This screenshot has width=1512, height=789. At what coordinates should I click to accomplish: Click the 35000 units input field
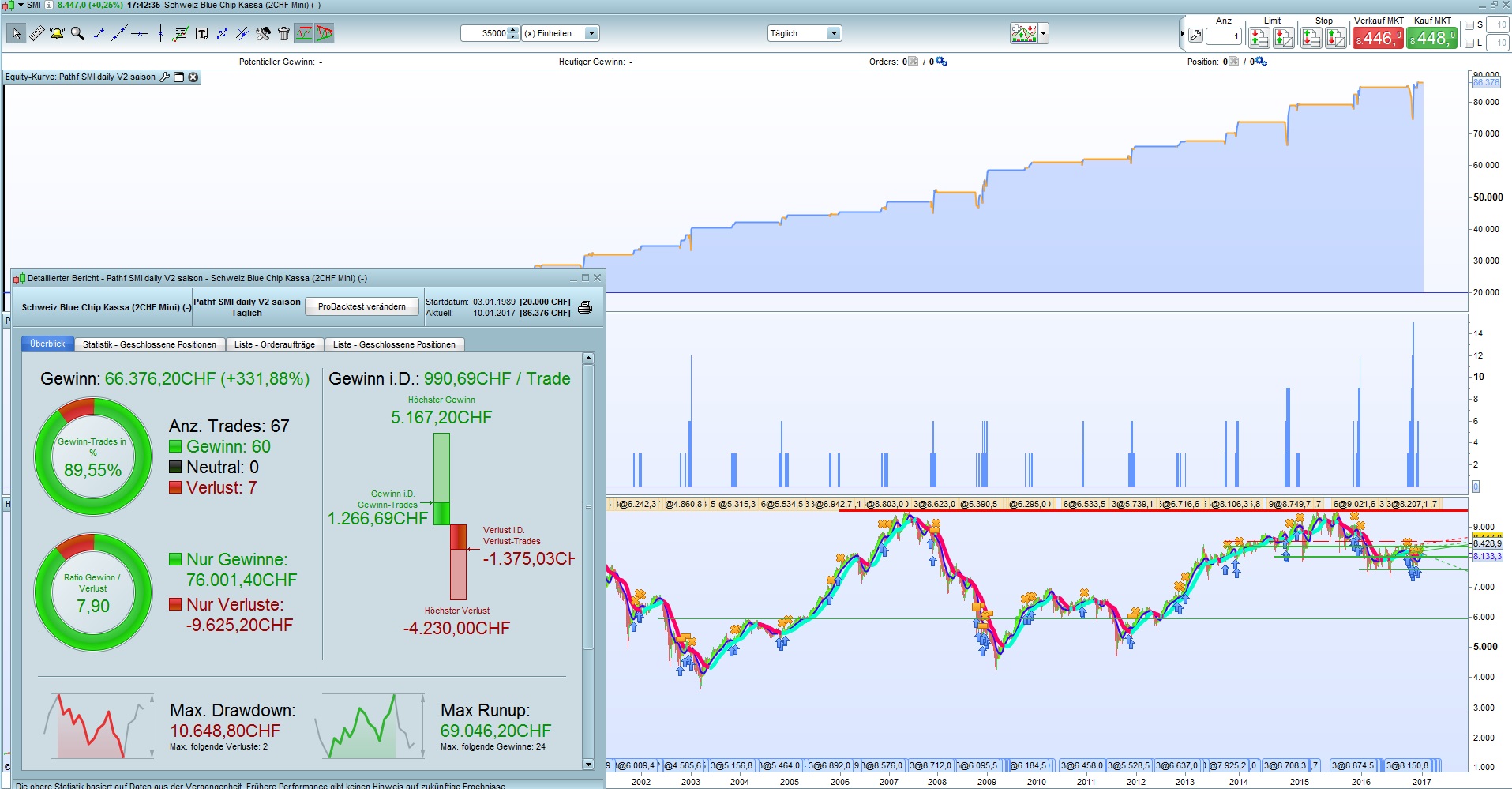[x=485, y=33]
